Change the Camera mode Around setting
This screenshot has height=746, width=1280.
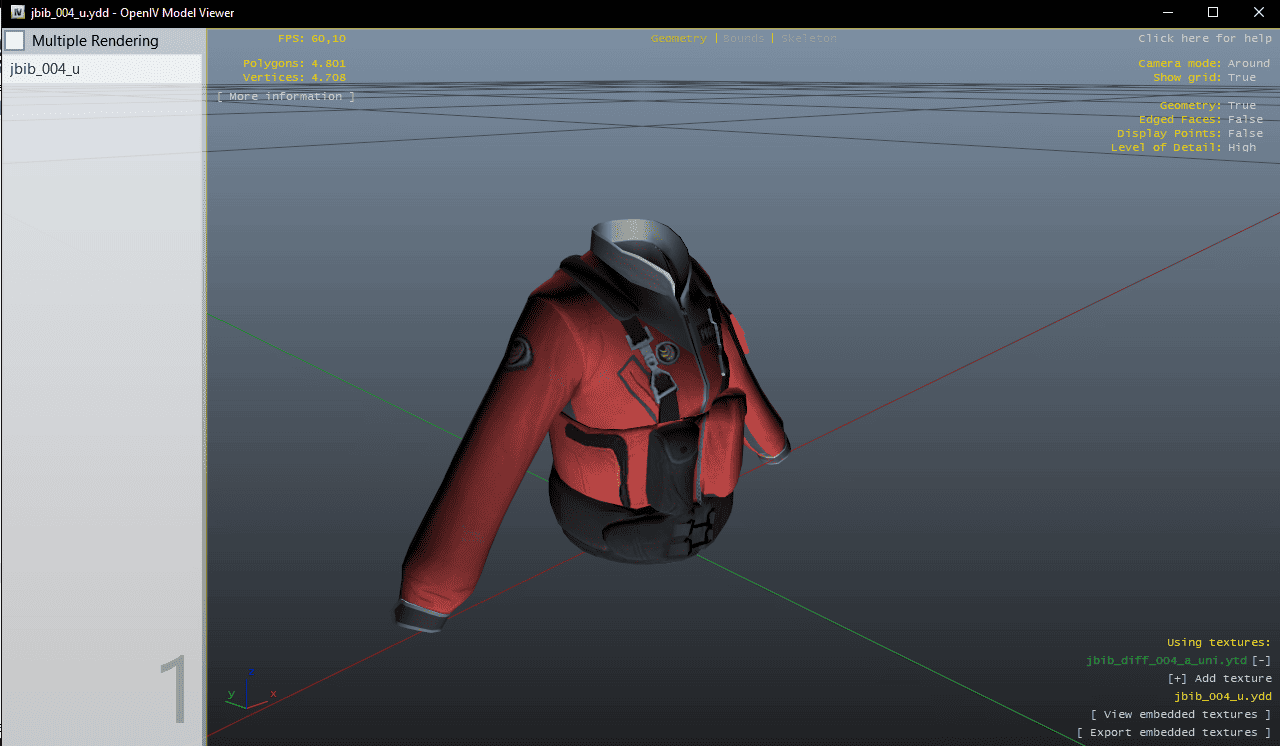tap(1248, 63)
